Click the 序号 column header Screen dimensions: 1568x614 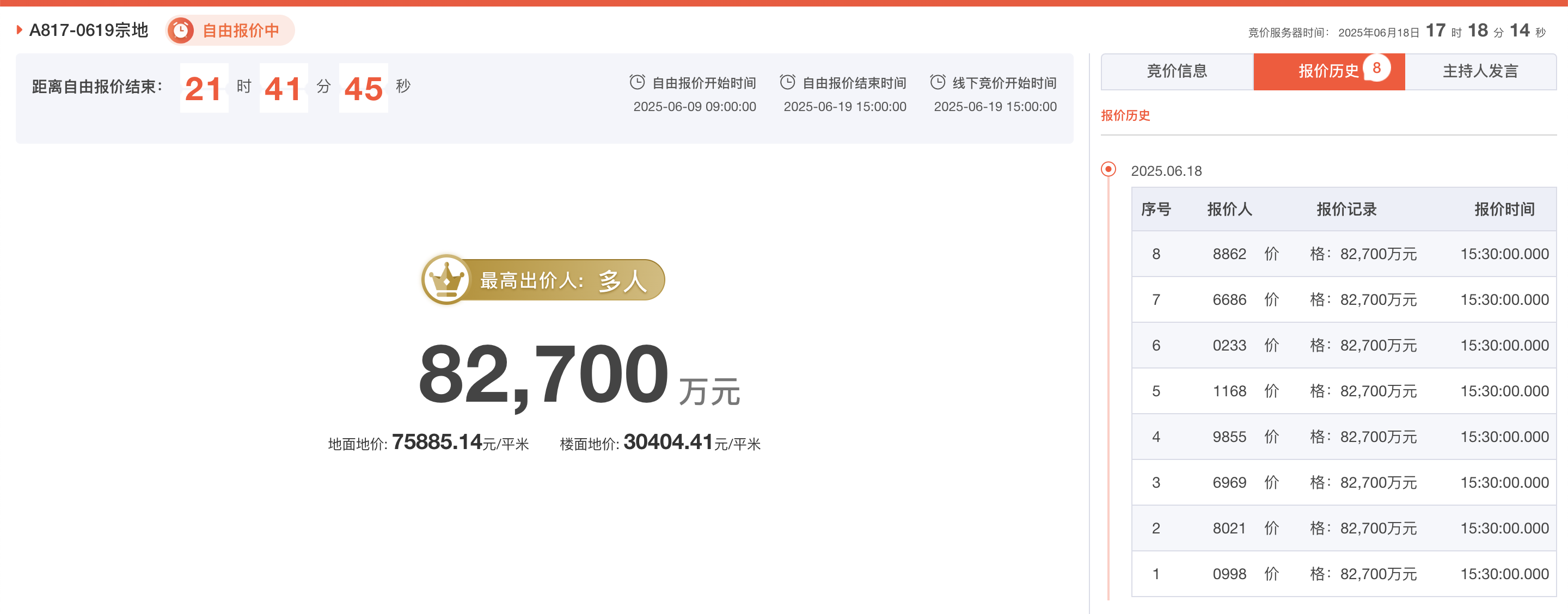(x=1155, y=210)
